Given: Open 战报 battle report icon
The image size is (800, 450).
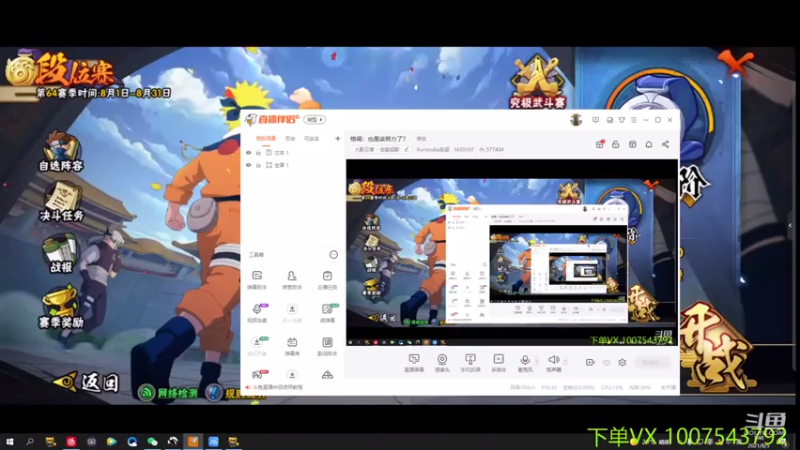Looking at the screenshot, I should (61, 253).
